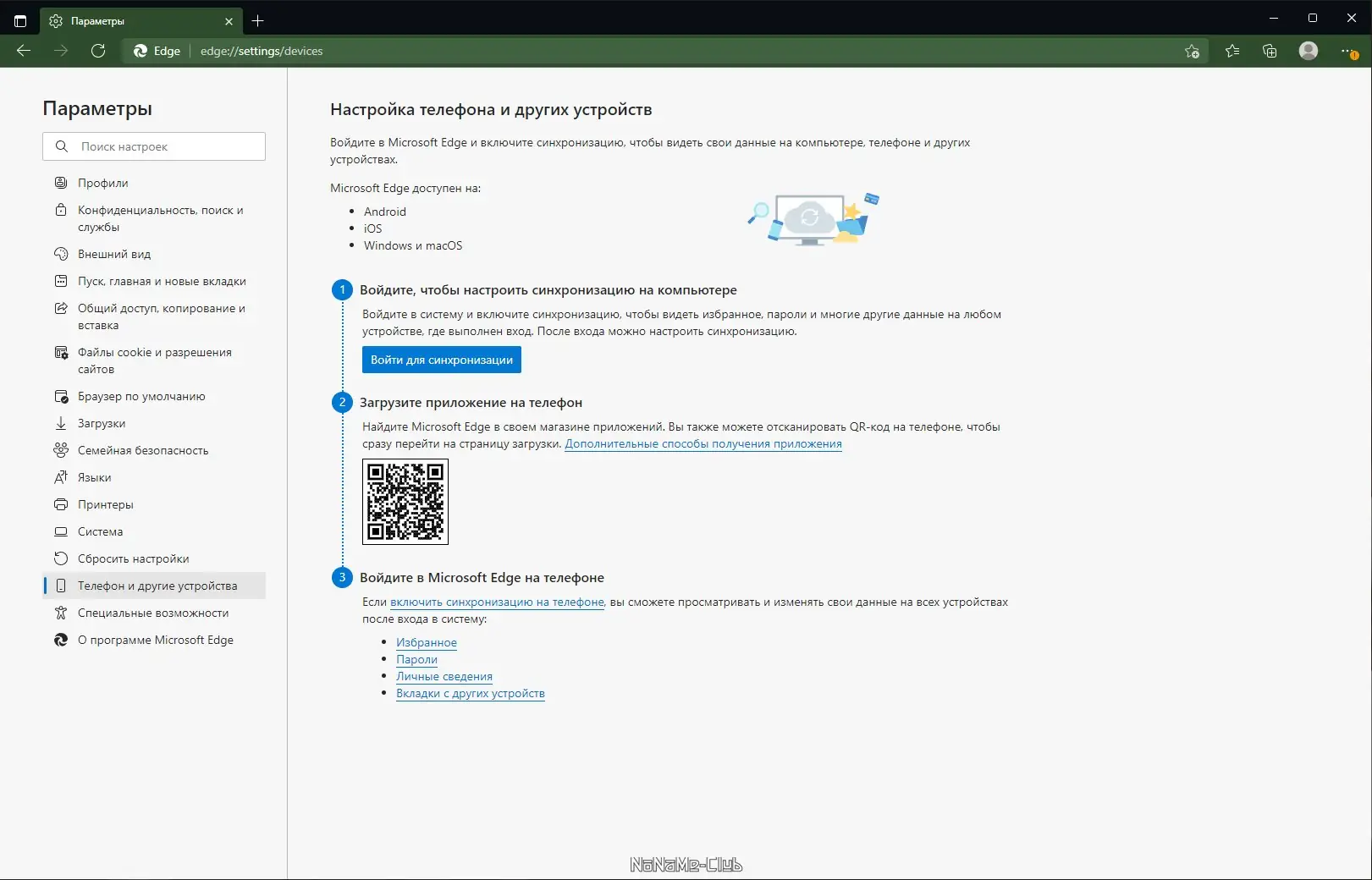This screenshot has height=880, width=1372.
Task: Open Общий доступ, копирование и вставка section
Action: (x=154, y=316)
